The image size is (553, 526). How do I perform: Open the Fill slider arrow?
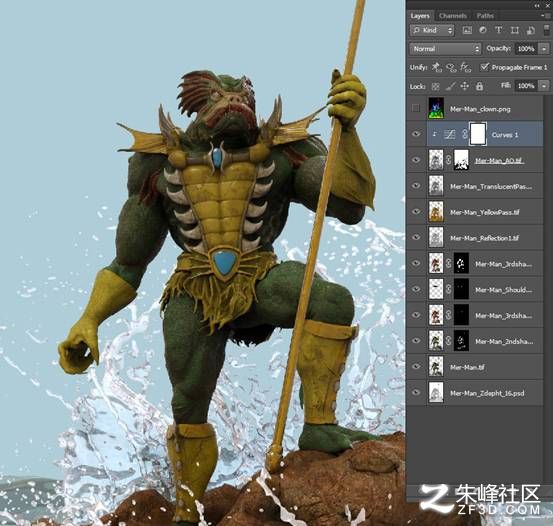coord(543,86)
